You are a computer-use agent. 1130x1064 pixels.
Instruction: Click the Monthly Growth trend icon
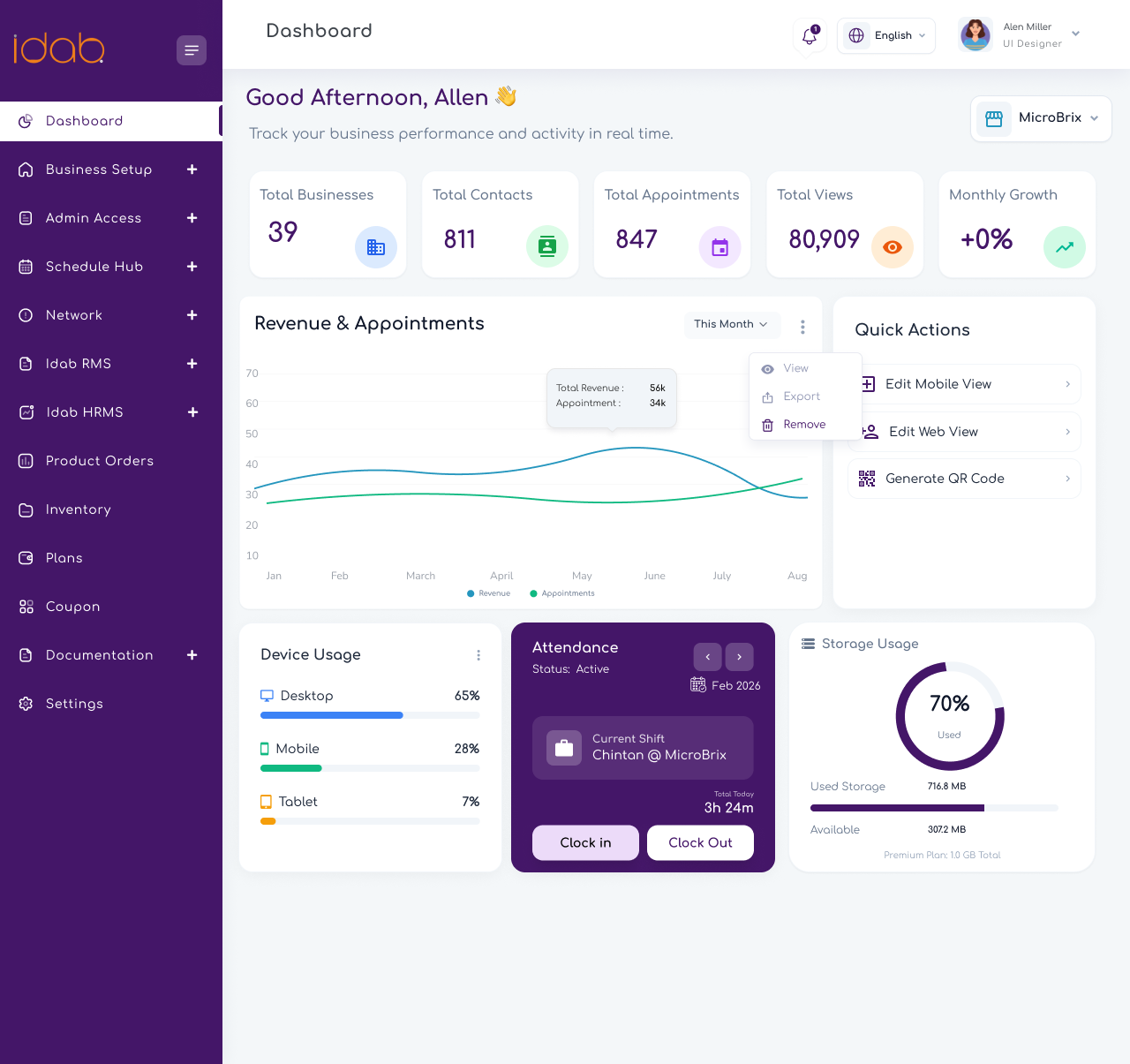1065,247
